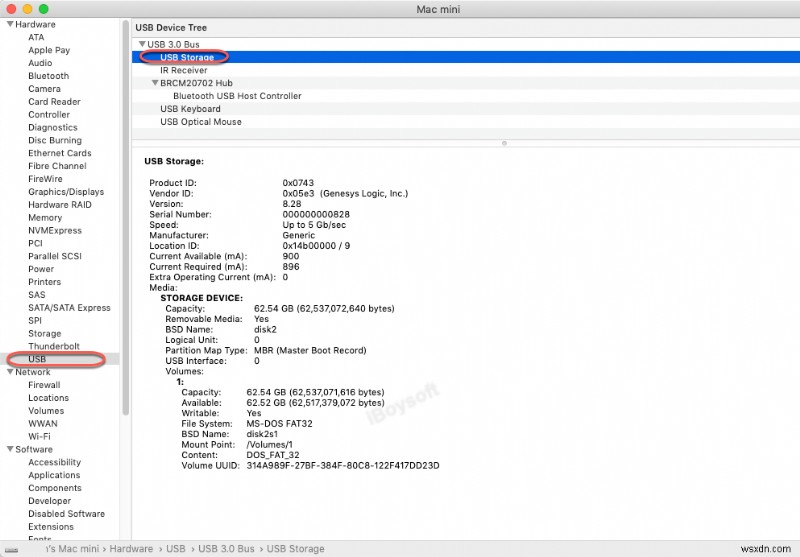Select USB Storage in the device tree
800x557 pixels.
[466, 57]
